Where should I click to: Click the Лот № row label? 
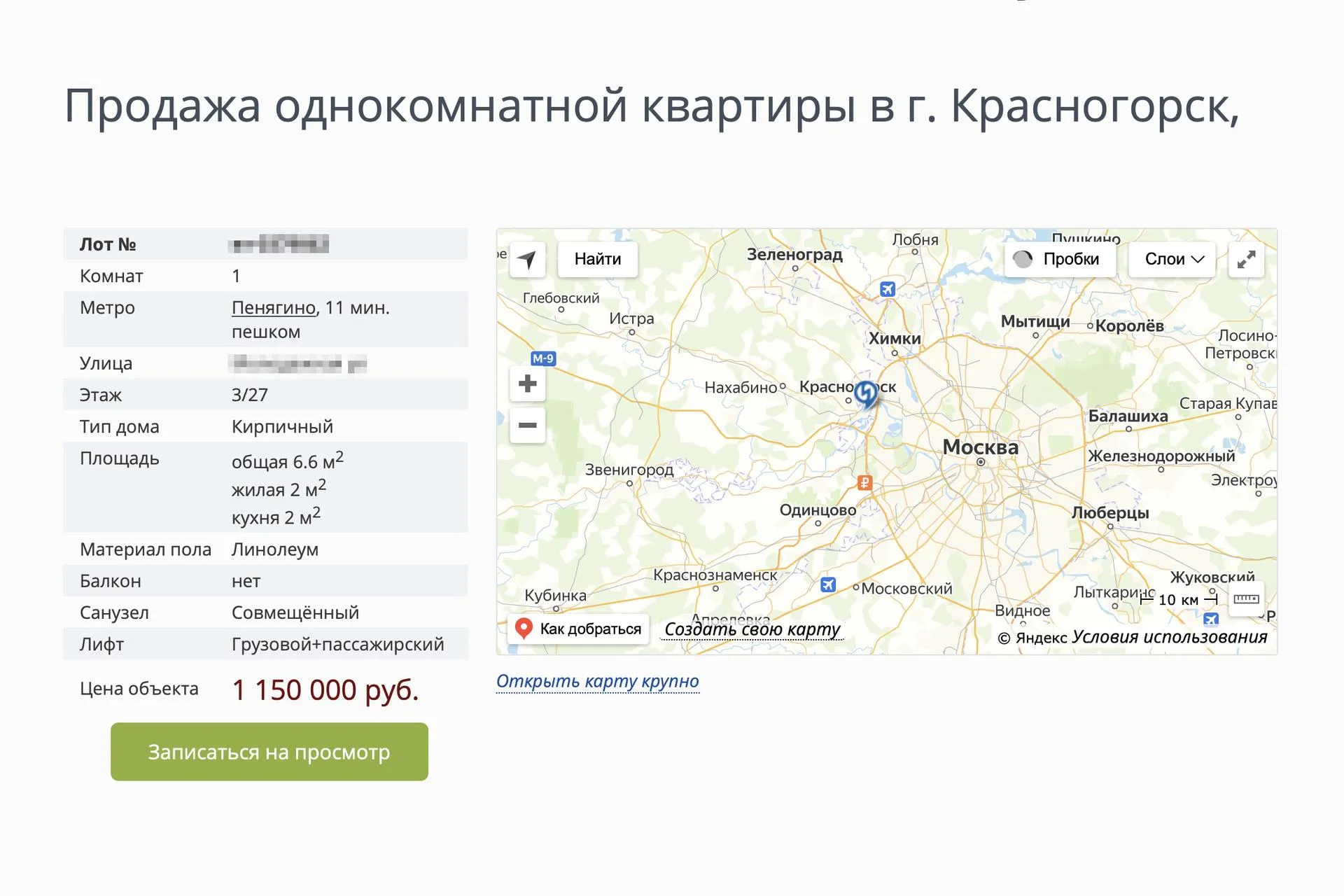pos(108,244)
